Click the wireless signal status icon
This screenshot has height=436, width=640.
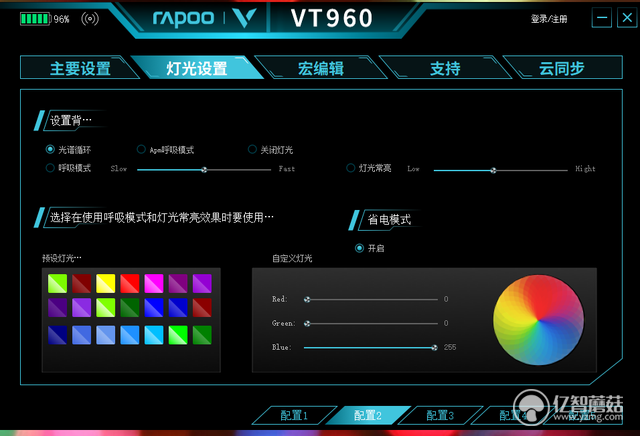point(90,19)
